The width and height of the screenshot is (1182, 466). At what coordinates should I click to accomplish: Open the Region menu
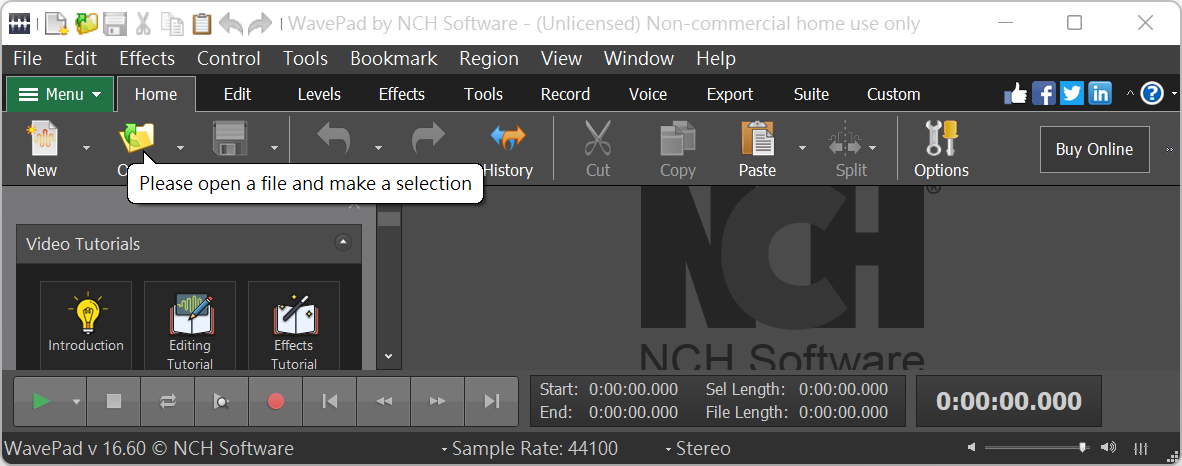pyautogui.click(x=488, y=59)
